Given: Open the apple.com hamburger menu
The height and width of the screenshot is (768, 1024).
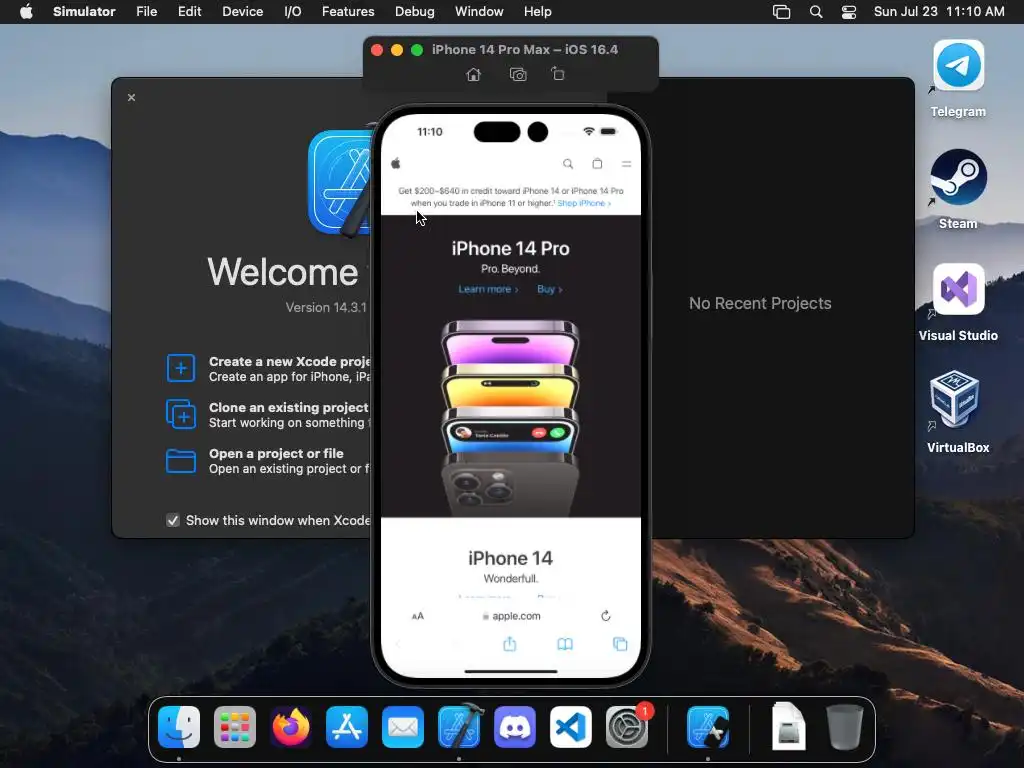Looking at the screenshot, I should click(626, 164).
